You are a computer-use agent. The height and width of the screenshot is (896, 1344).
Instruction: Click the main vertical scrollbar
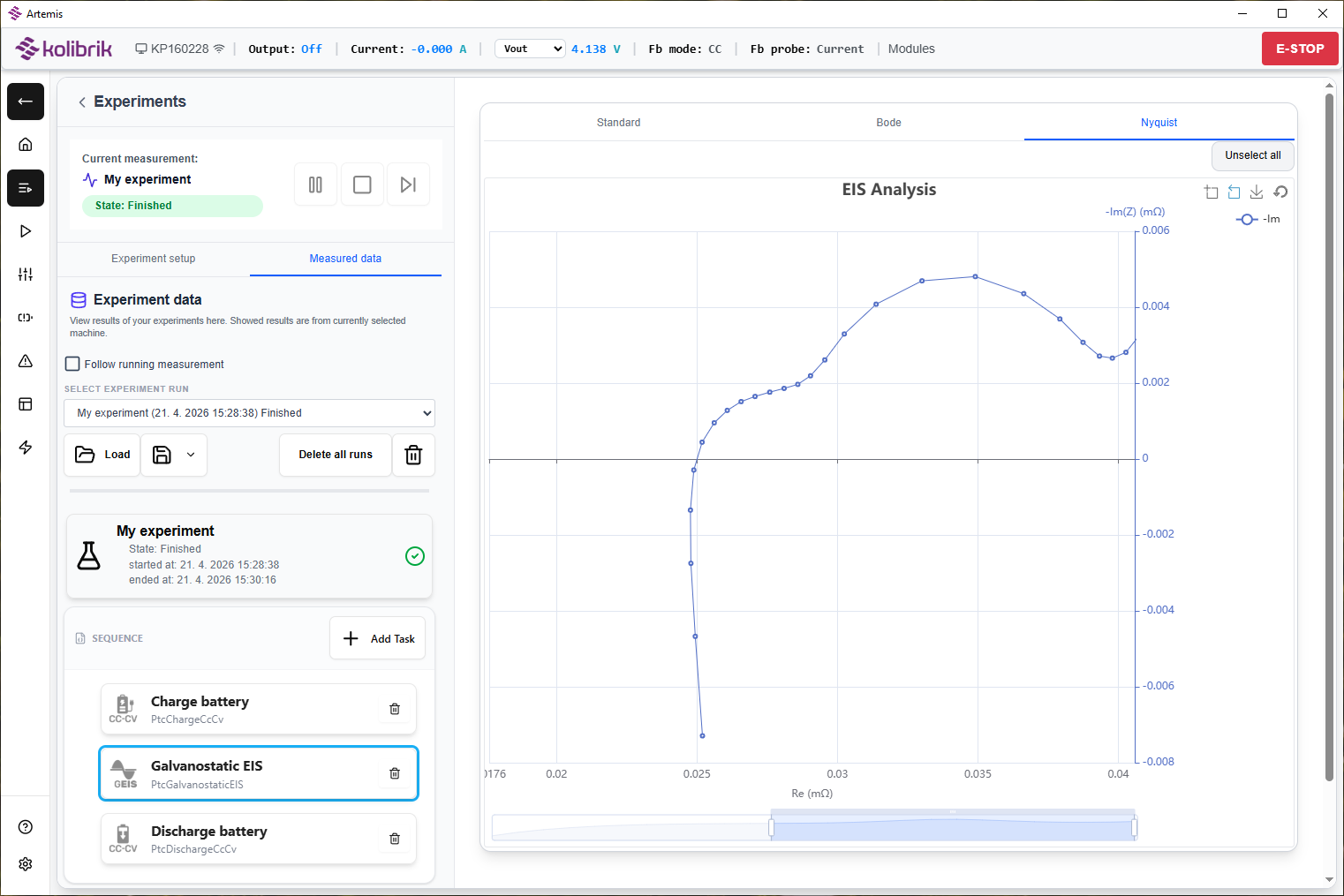(1329, 437)
